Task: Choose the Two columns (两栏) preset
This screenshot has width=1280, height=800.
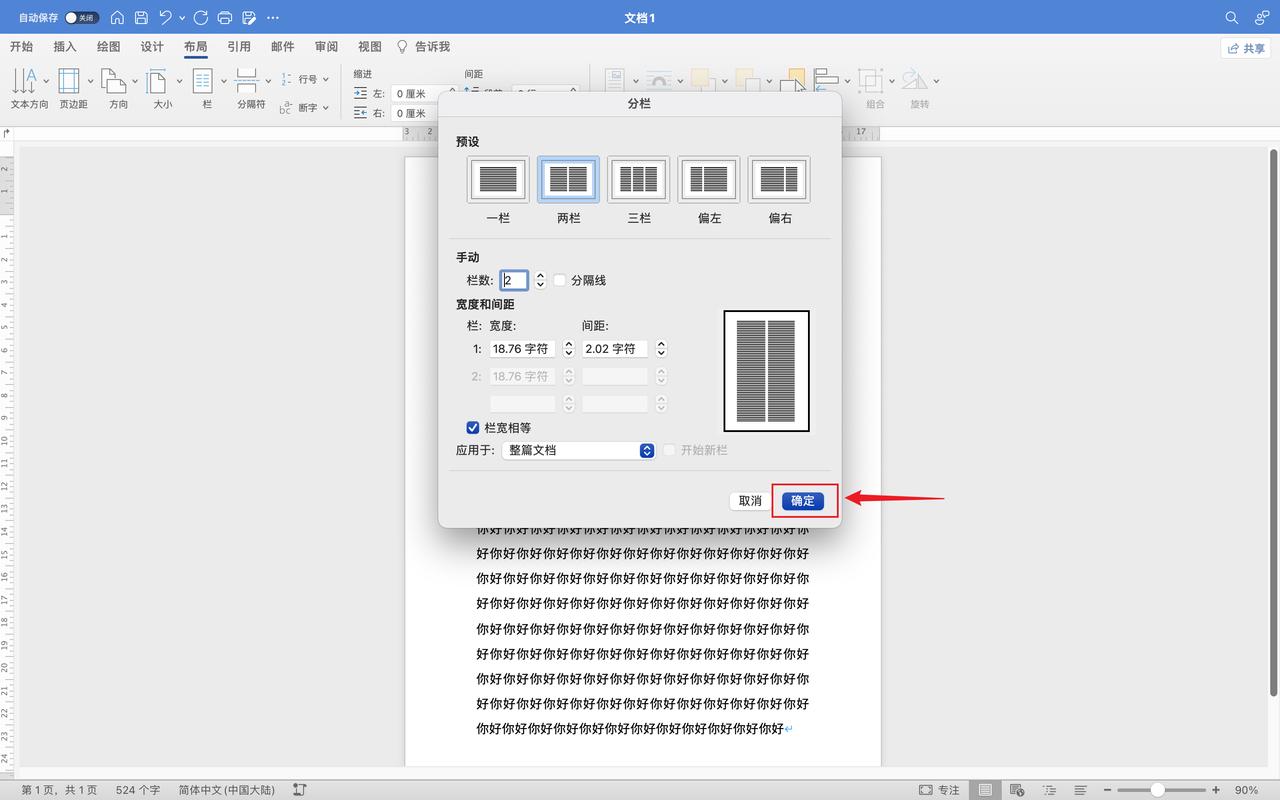Action: [x=568, y=180]
